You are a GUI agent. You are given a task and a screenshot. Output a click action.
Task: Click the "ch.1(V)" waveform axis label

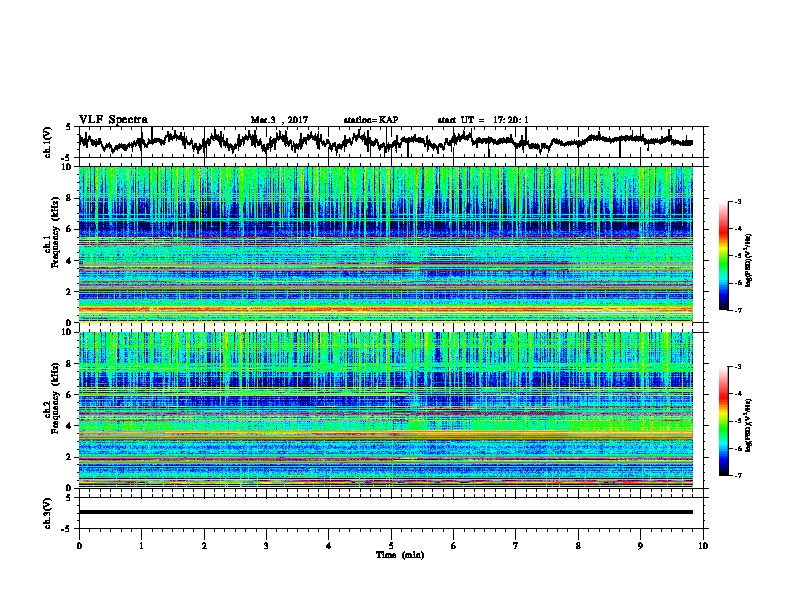coord(48,142)
